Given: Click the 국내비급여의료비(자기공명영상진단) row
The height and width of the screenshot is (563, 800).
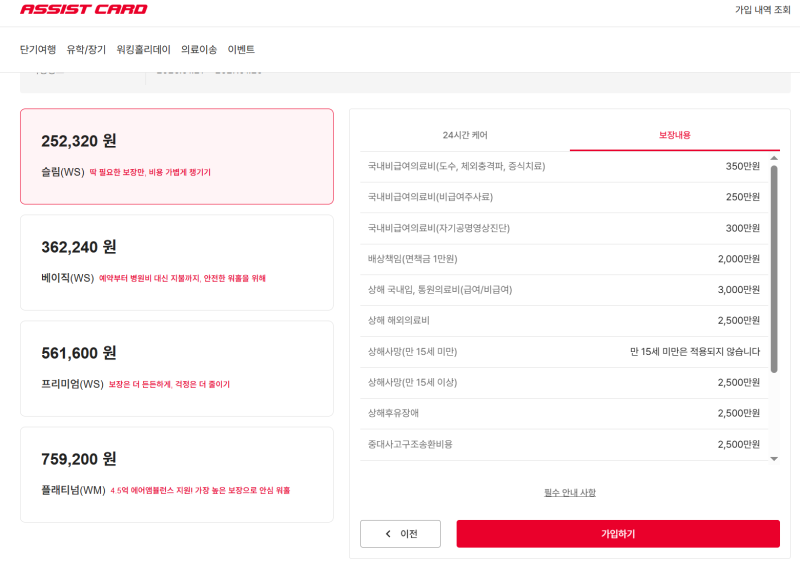Looking at the screenshot, I should coord(564,228).
